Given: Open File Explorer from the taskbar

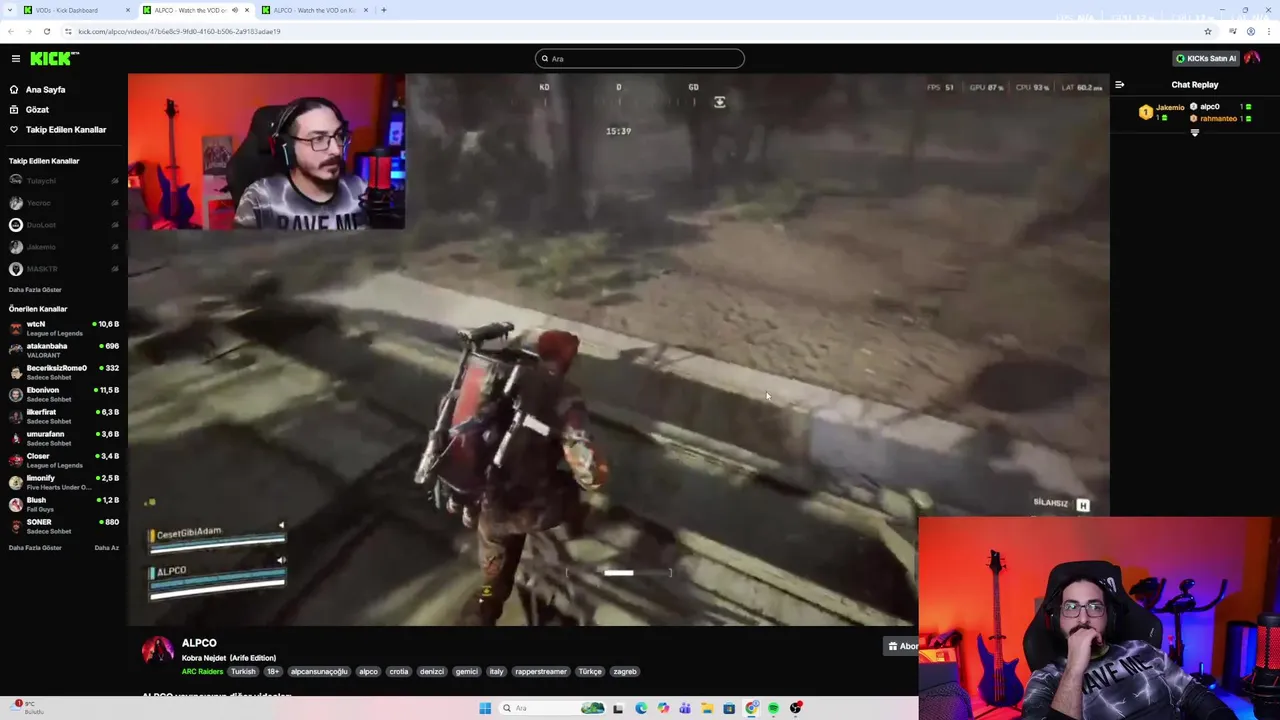Looking at the screenshot, I should click(x=707, y=708).
